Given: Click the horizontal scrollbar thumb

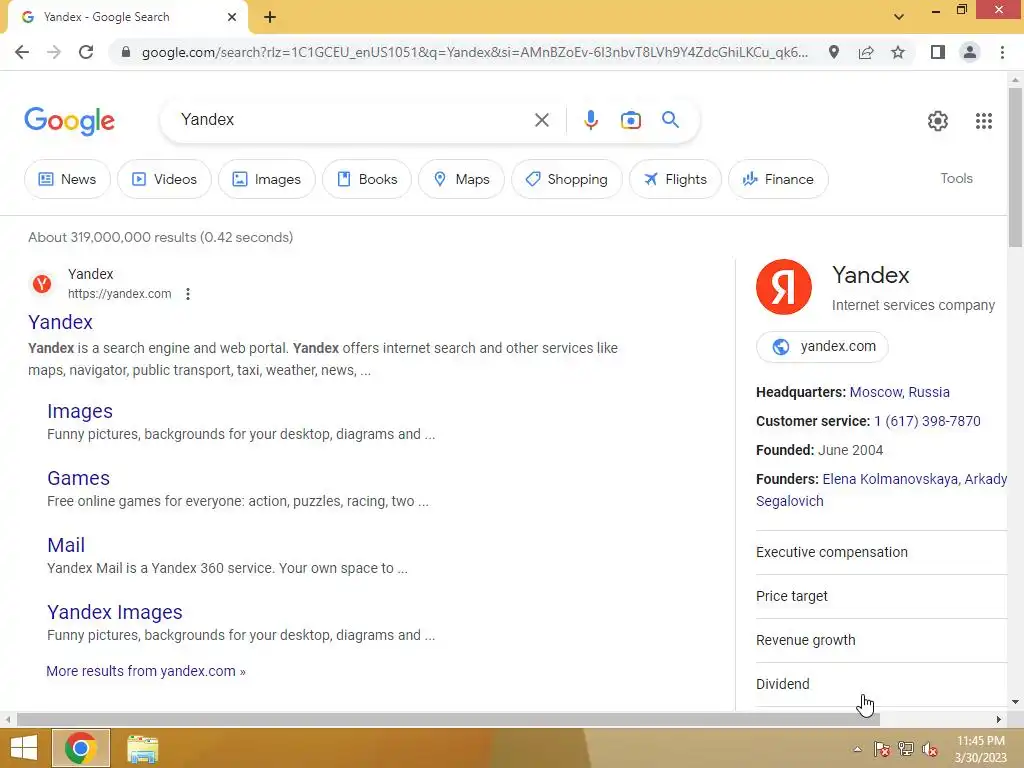Looking at the screenshot, I should (448, 719).
